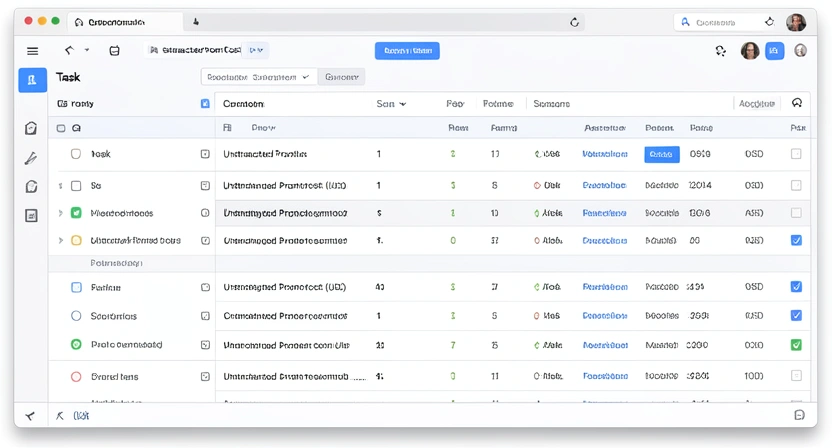Viewport: 832px width, 448px height.
Task: Open the detail icon on the red-circle row
Action: point(205,376)
